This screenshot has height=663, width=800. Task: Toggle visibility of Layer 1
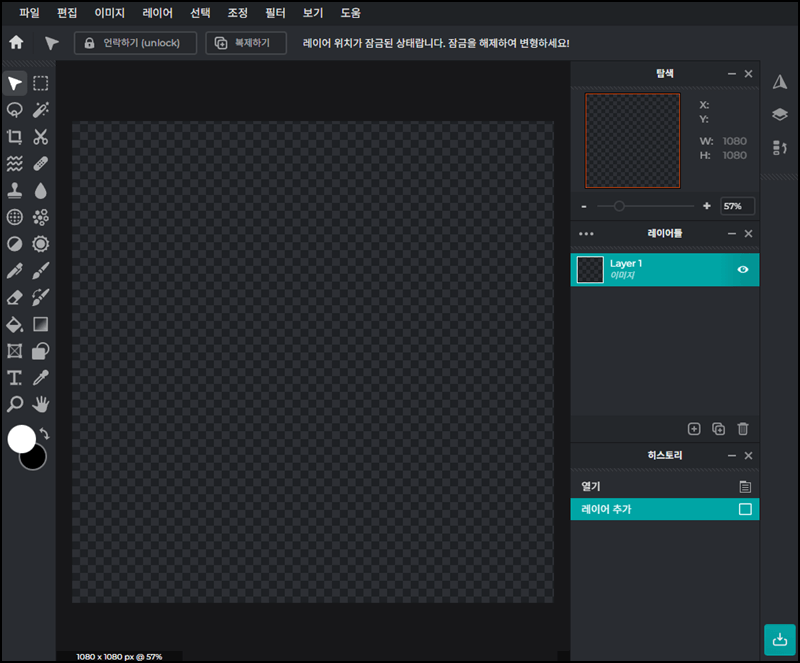click(743, 269)
